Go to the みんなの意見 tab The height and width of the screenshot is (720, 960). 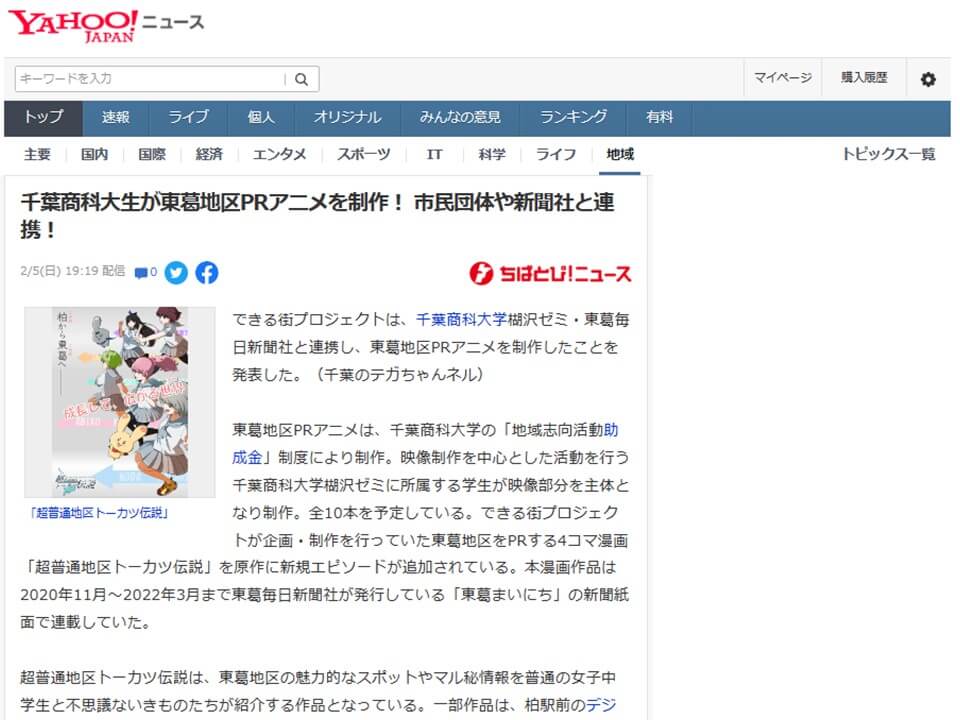click(x=460, y=118)
